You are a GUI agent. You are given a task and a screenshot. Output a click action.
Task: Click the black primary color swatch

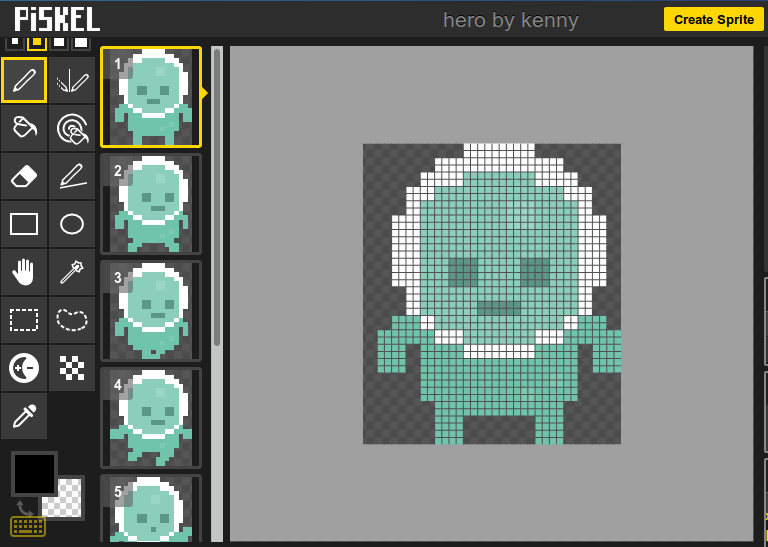click(34, 473)
